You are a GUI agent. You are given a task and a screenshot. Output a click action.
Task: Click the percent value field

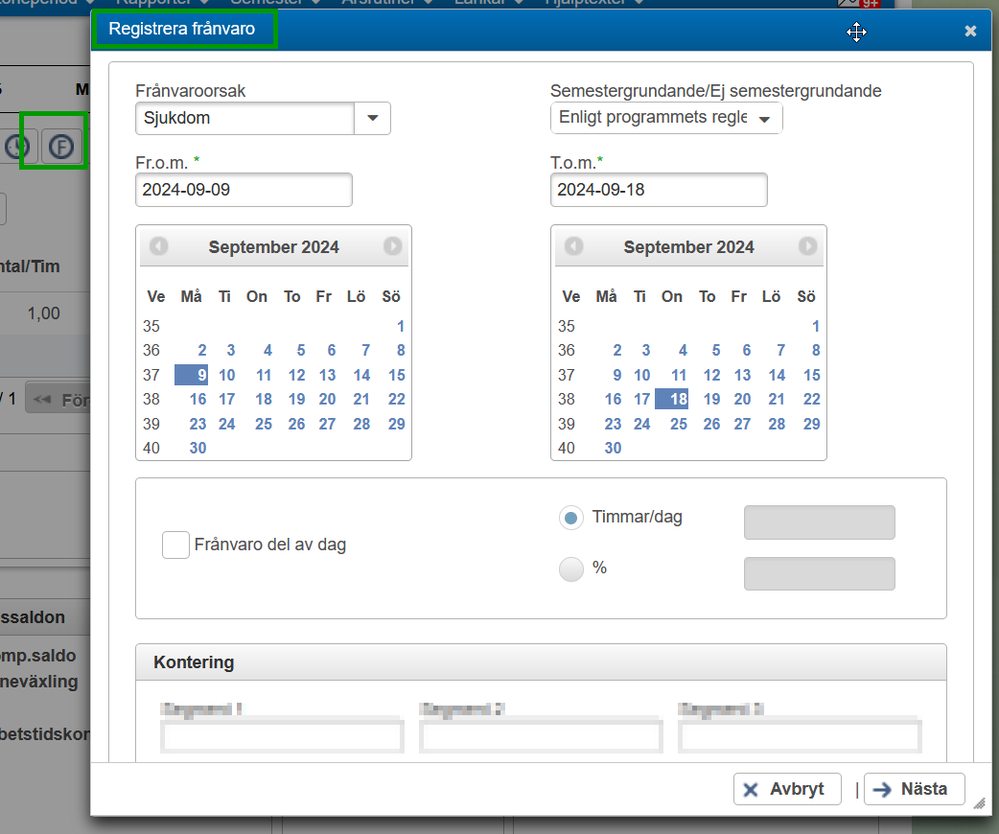click(819, 573)
